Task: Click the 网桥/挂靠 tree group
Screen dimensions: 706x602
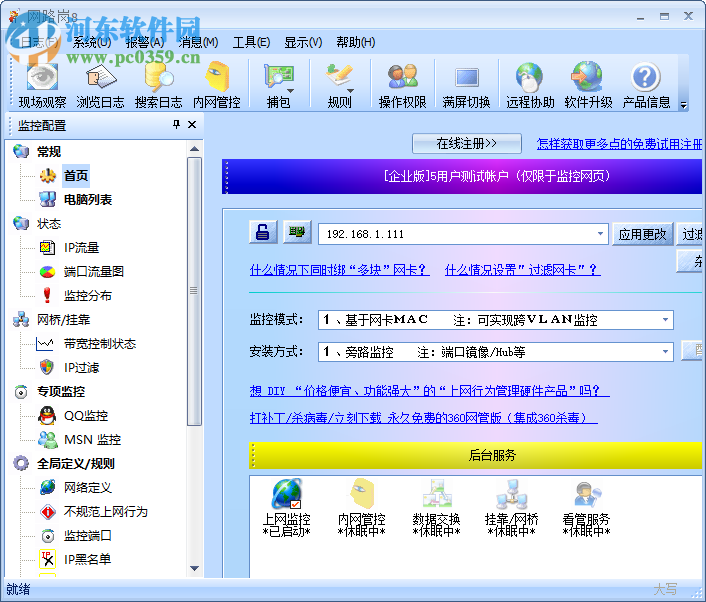Action: coord(63,320)
